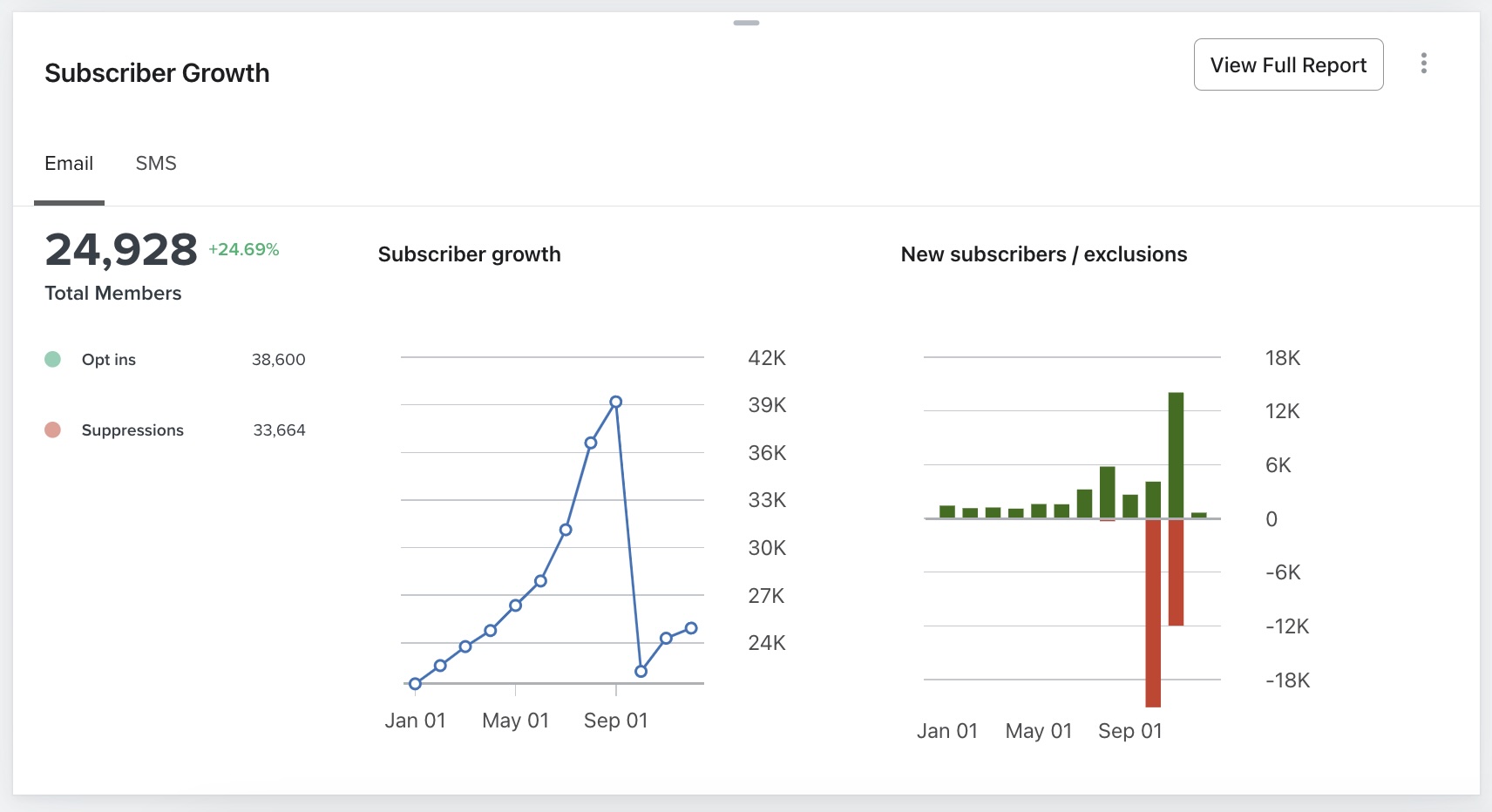1492x812 pixels.
Task: Click the red Suppressions legend dot
Action: (52, 430)
